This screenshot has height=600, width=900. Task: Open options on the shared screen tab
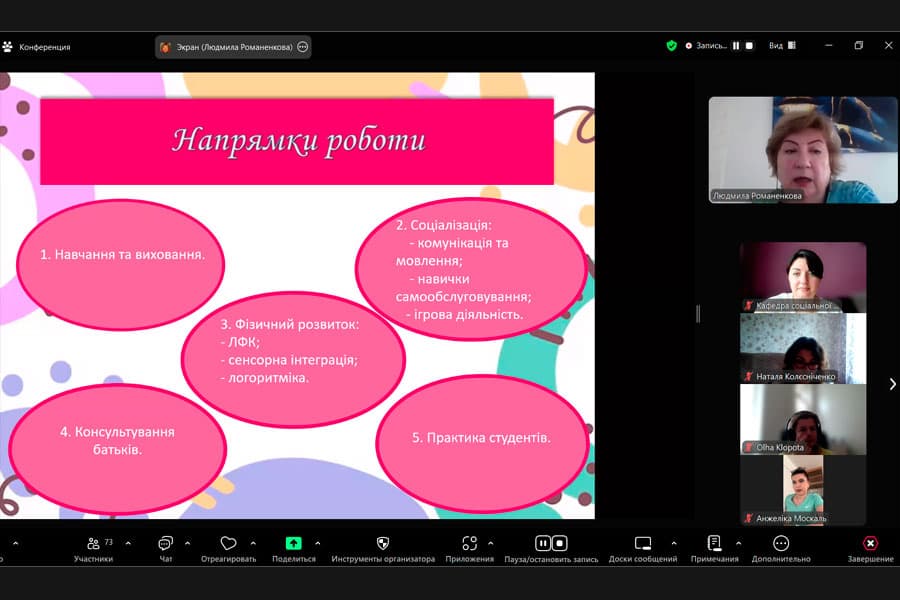click(x=302, y=47)
